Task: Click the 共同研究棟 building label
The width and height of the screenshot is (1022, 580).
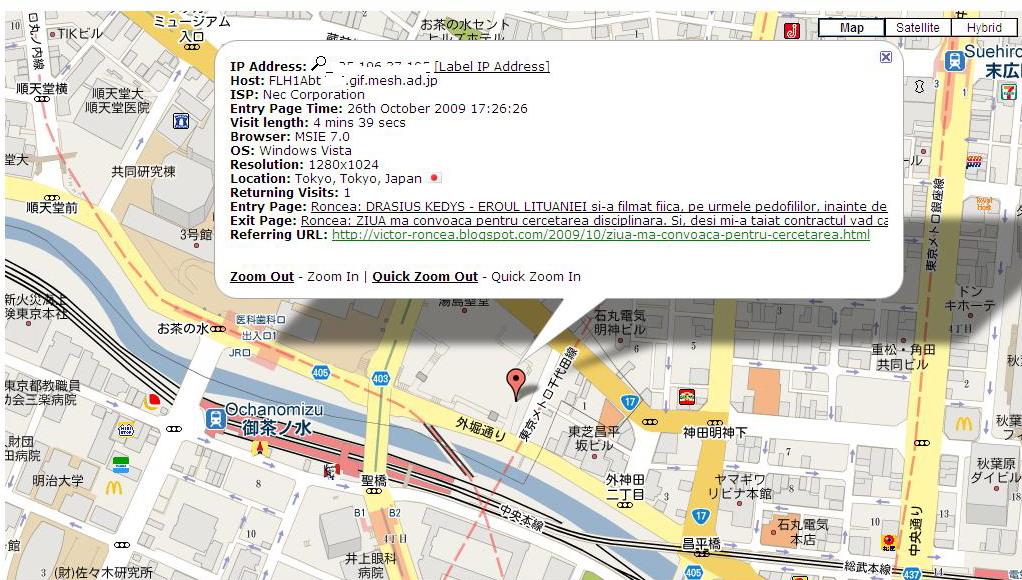Action: 143,171
